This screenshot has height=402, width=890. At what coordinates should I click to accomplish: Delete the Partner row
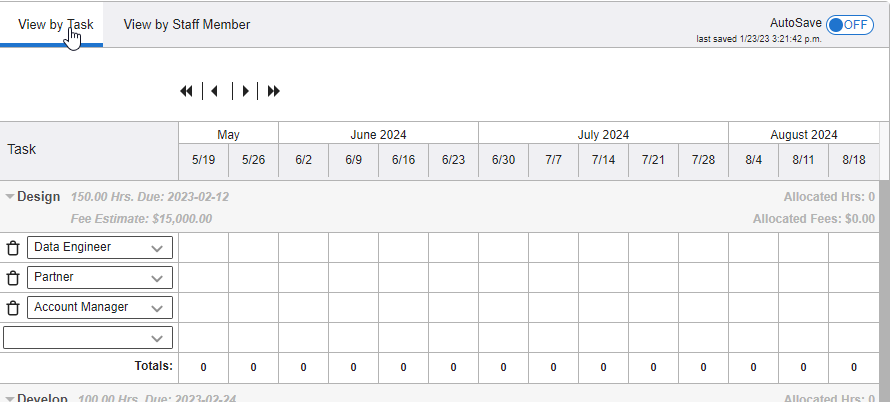click(x=13, y=278)
